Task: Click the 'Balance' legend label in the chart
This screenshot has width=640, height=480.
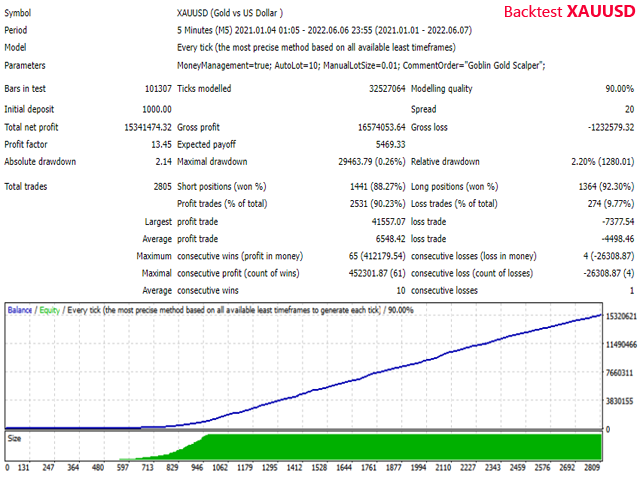Action: click(x=20, y=310)
